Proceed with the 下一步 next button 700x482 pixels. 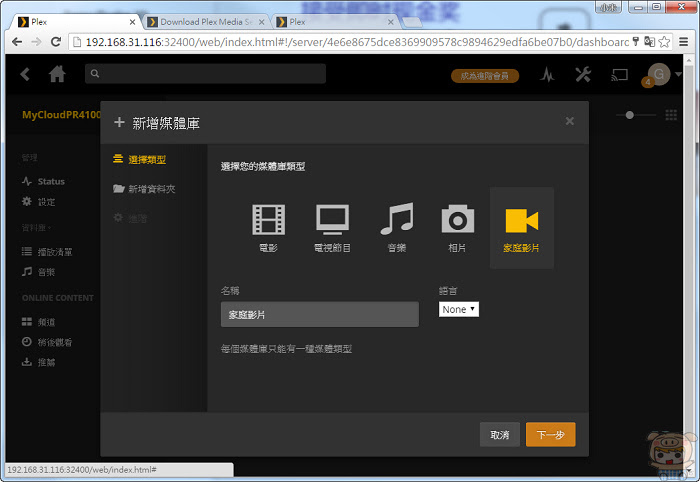550,434
